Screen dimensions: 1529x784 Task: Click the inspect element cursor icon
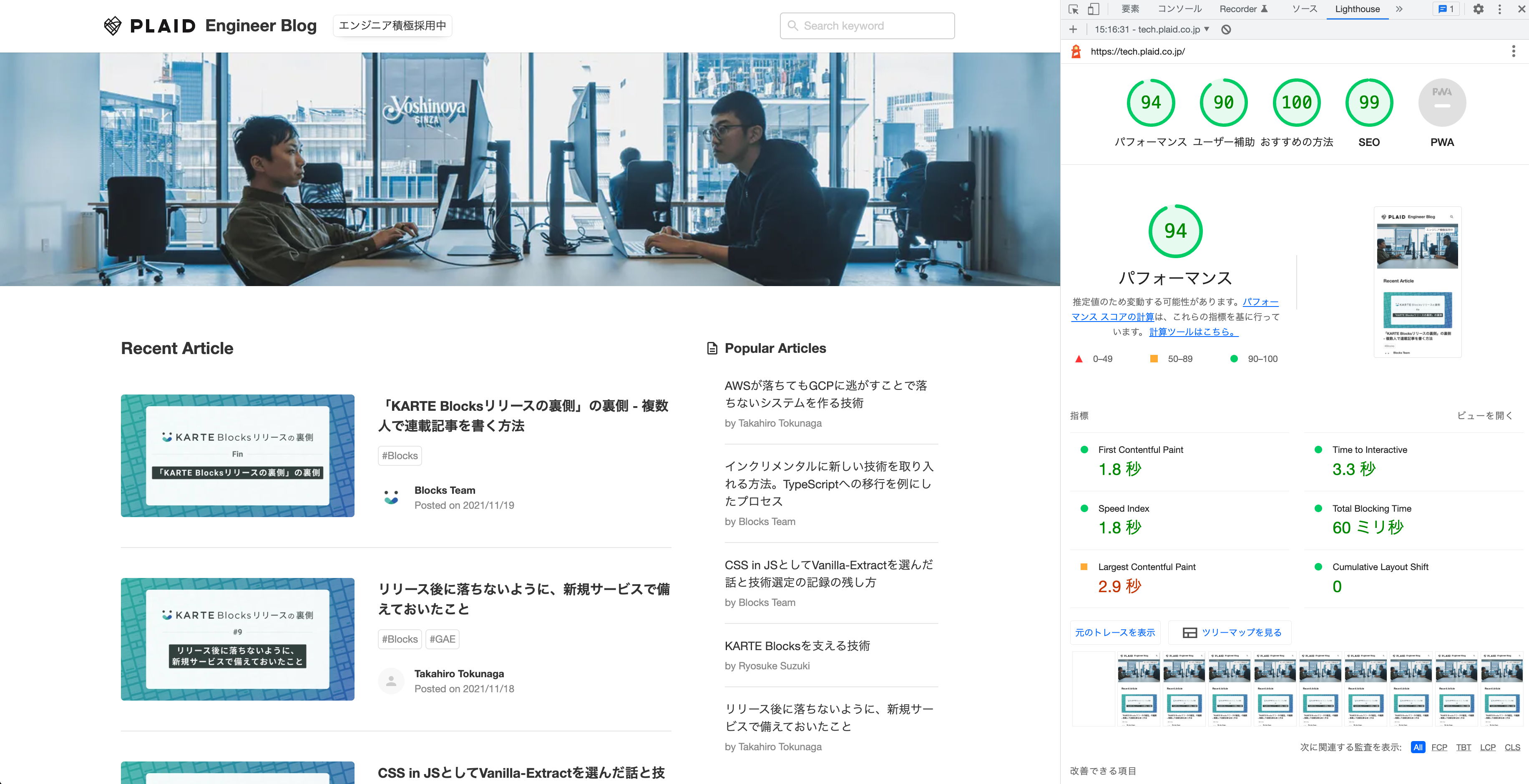[x=1073, y=9]
